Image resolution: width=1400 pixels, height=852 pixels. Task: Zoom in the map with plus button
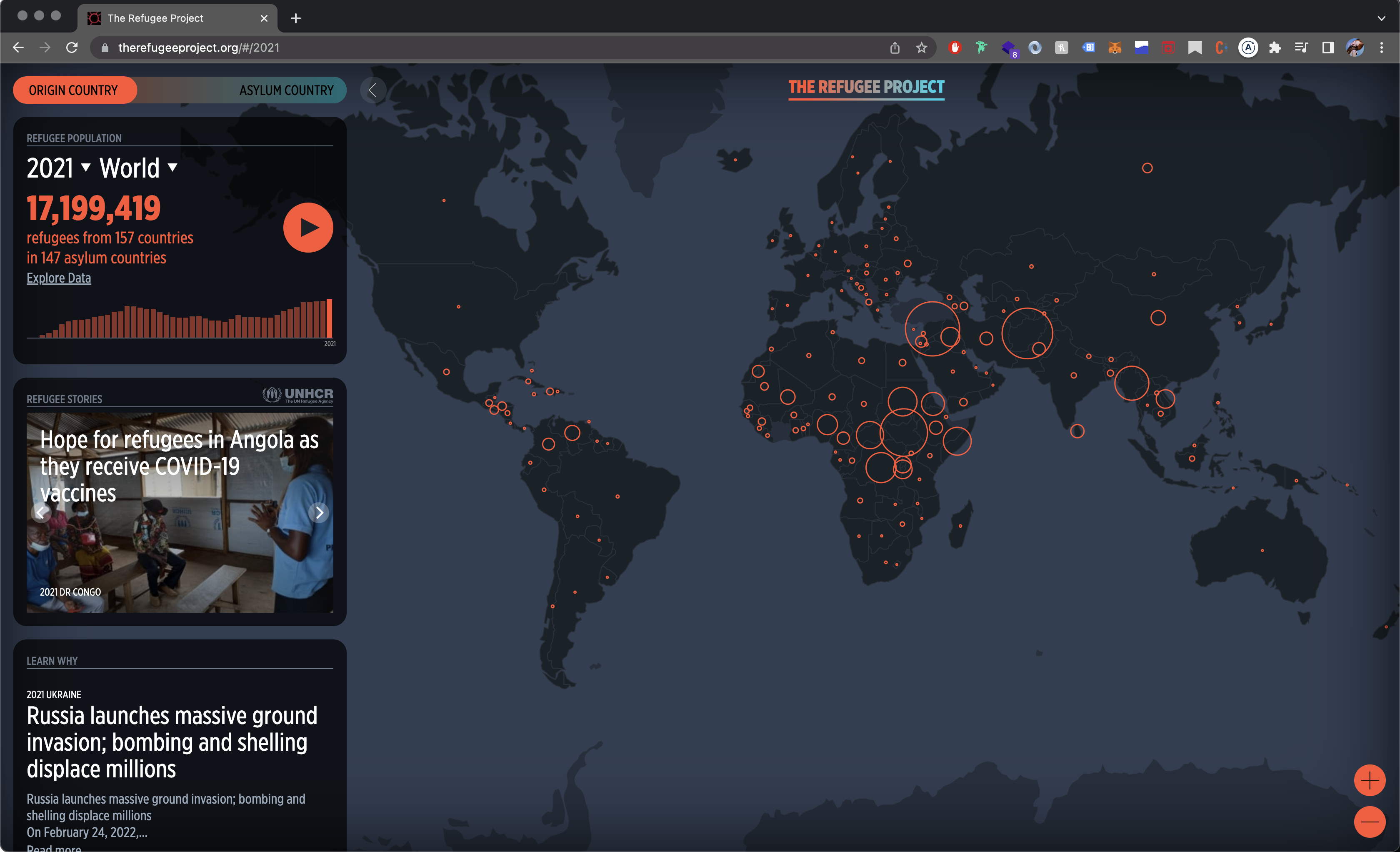1369,780
